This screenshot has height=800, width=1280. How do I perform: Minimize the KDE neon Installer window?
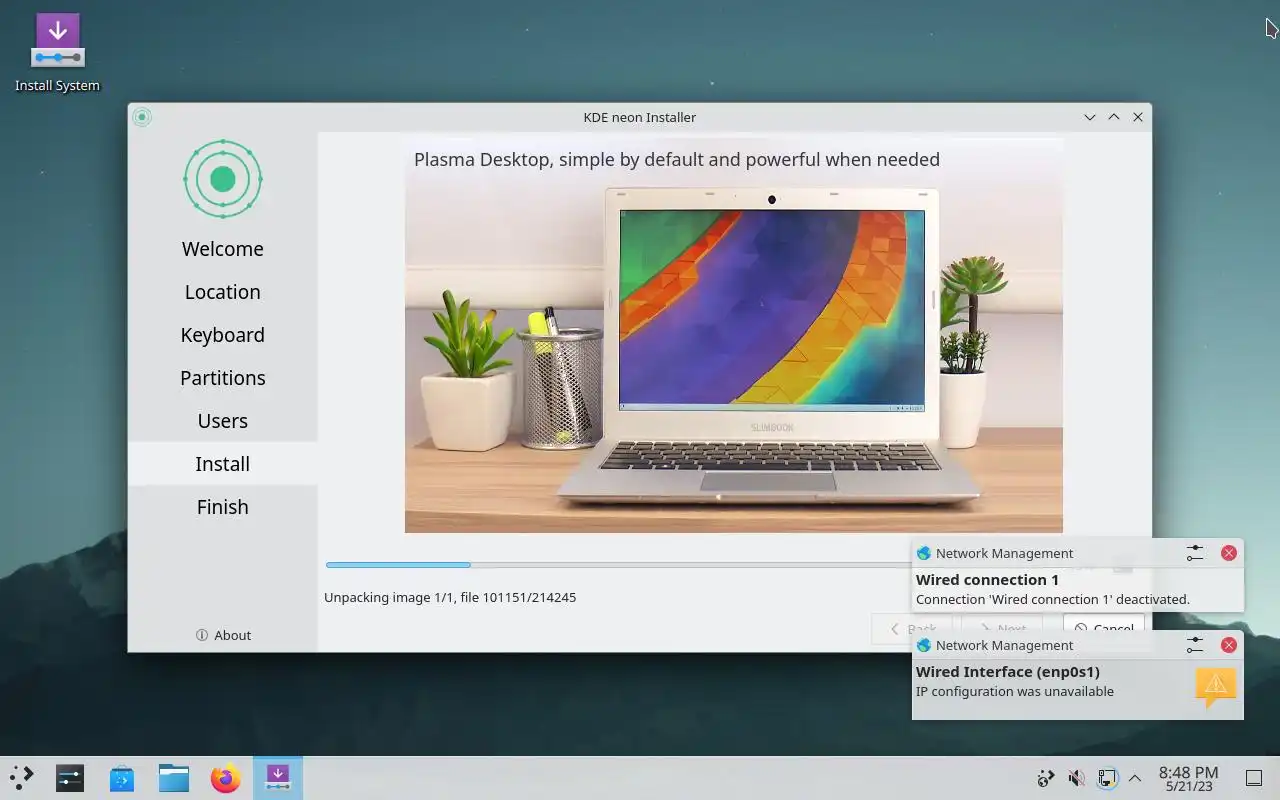(1090, 117)
